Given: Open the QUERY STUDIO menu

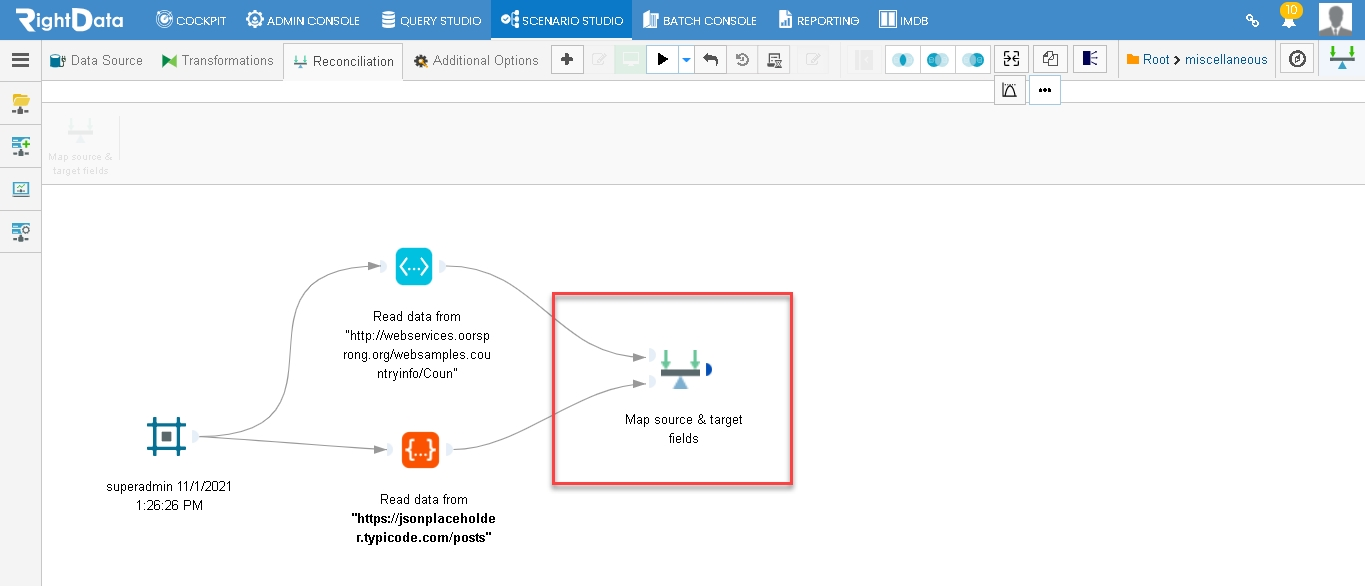Looking at the screenshot, I should tap(431, 20).
